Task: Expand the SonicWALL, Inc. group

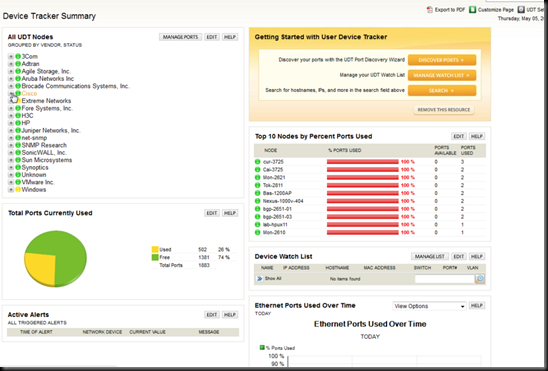Action: tap(11, 153)
